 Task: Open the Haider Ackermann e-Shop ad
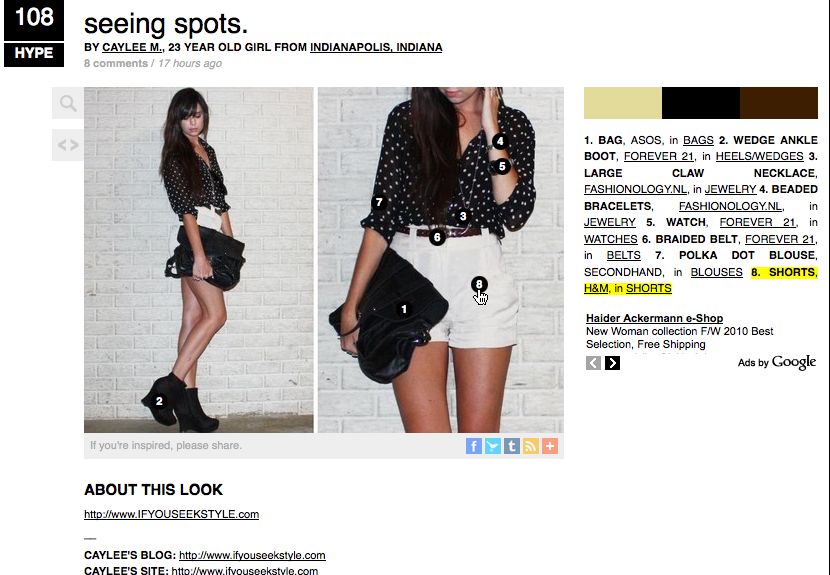654,318
